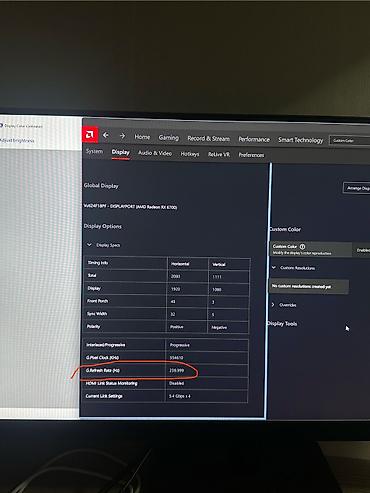Click the Custom Color info icon
The width and height of the screenshot is (370, 493).
point(302,247)
